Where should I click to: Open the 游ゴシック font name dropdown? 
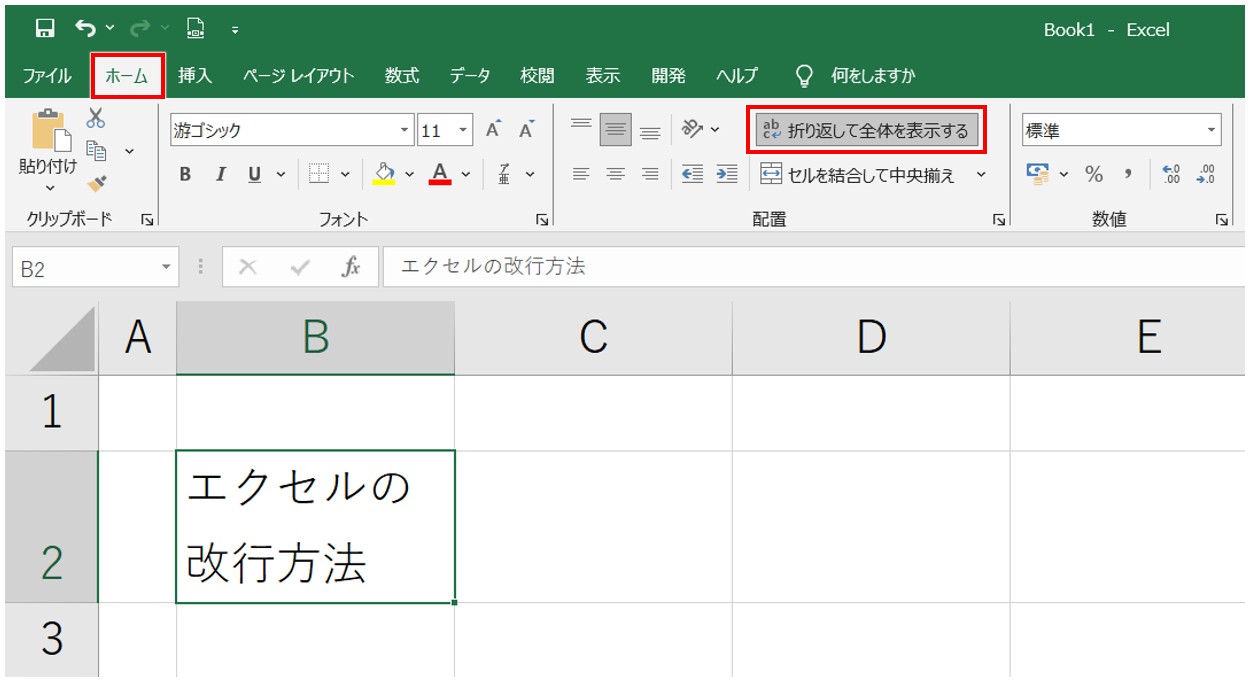[x=405, y=131]
